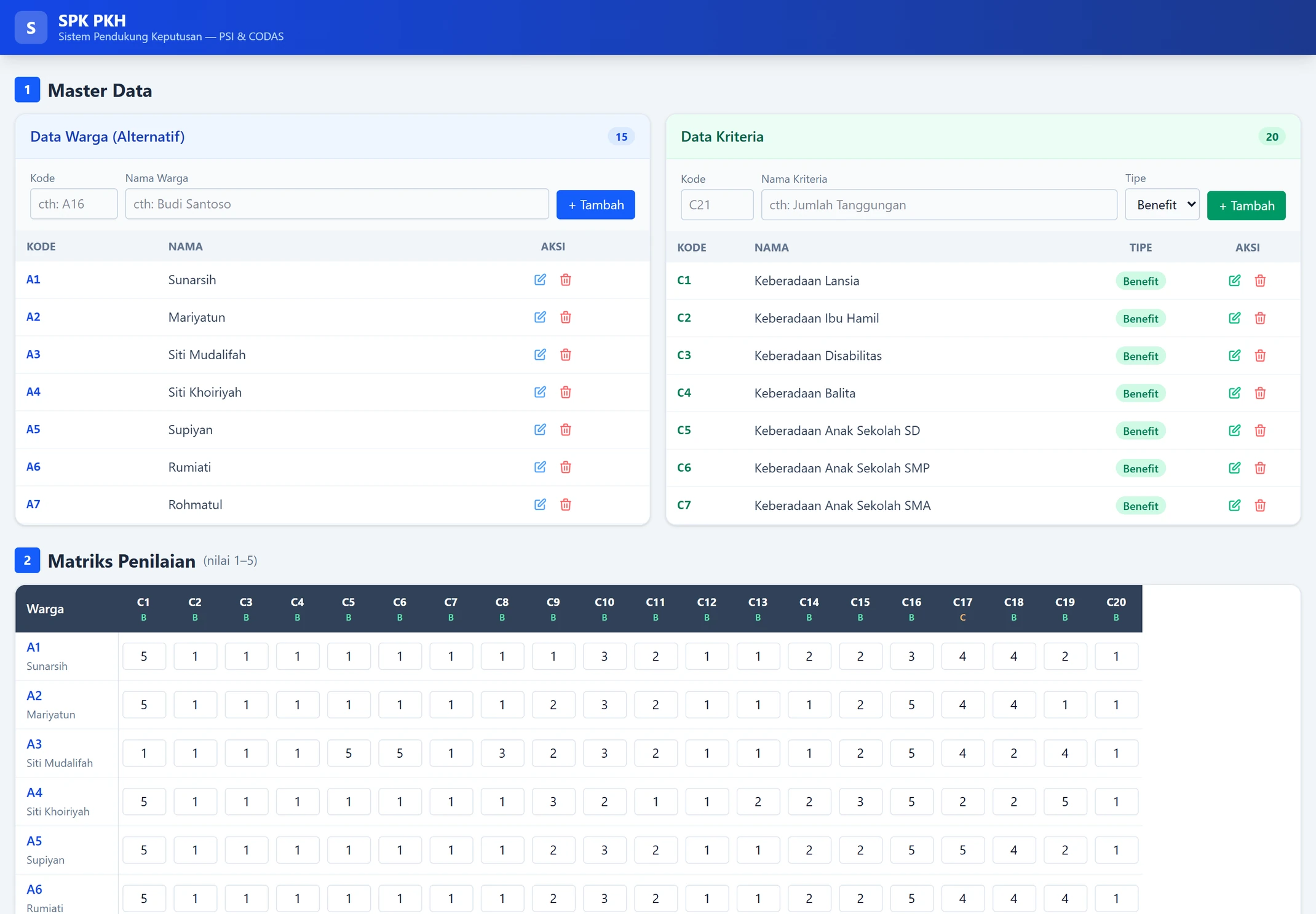Select A3 Siti Mudalifah score for C5
The height and width of the screenshot is (914, 1316).
pos(349,753)
